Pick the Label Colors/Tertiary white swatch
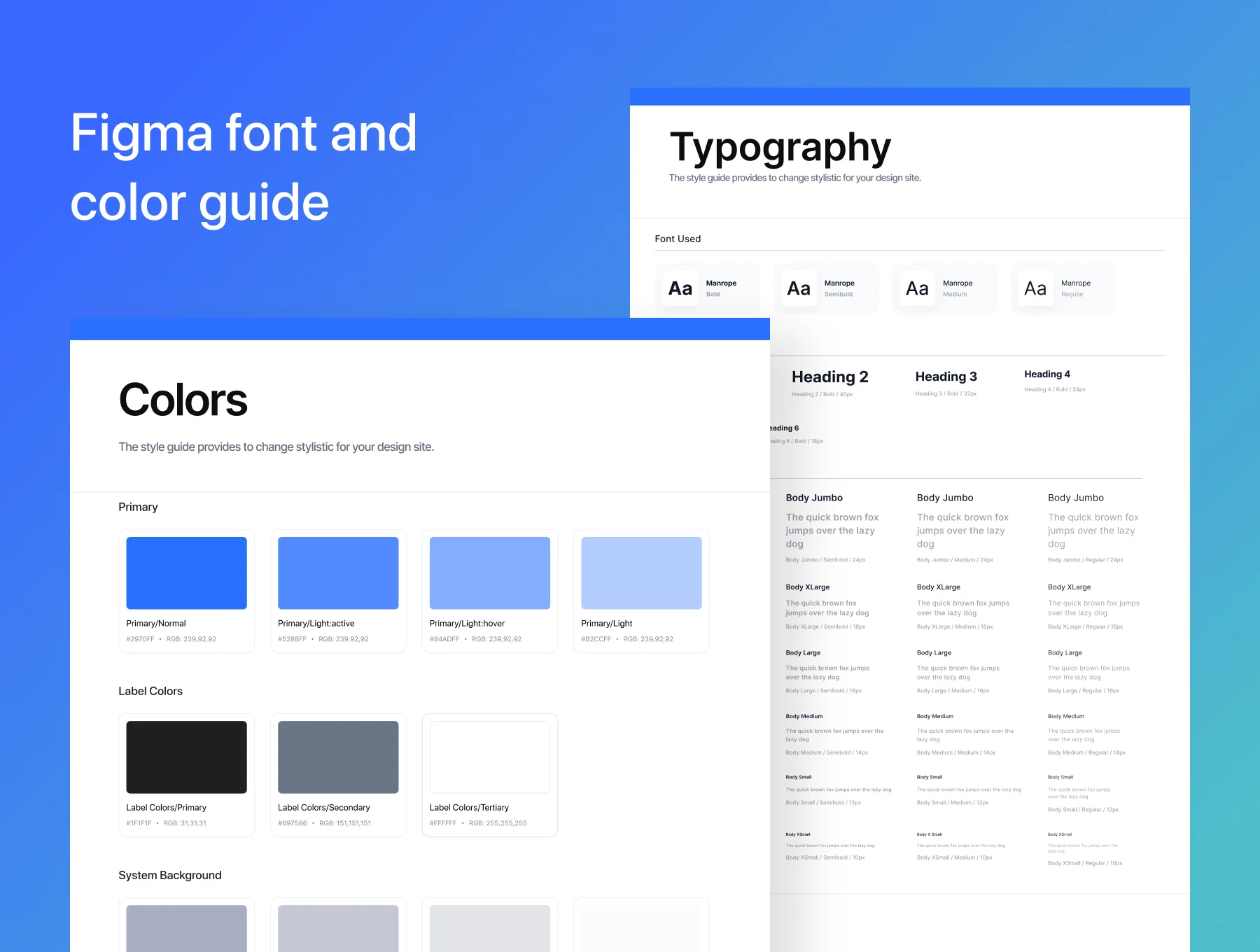Screen dimensions: 1260x952 click(490, 757)
